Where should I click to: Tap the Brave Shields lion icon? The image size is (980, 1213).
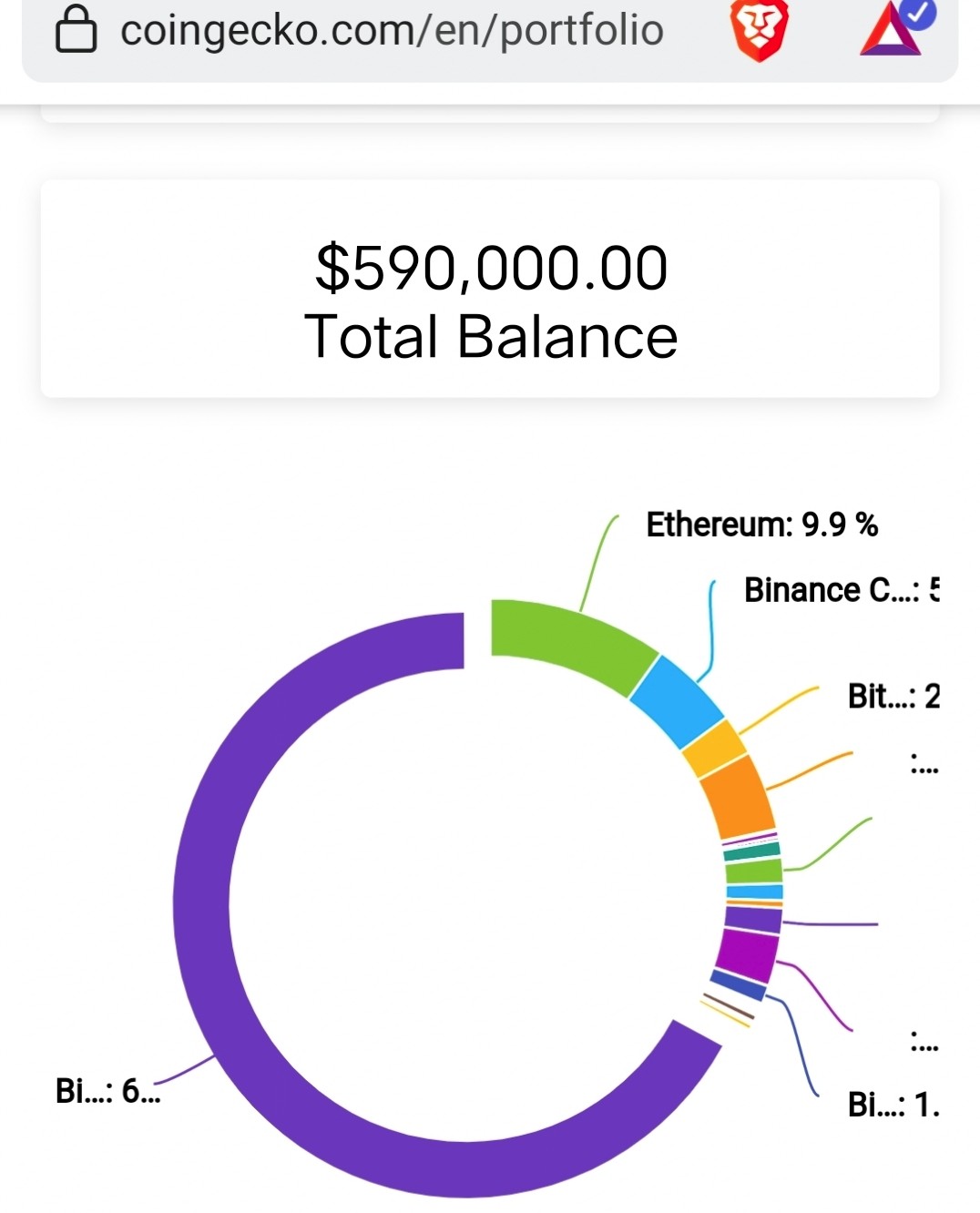[759, 30]
